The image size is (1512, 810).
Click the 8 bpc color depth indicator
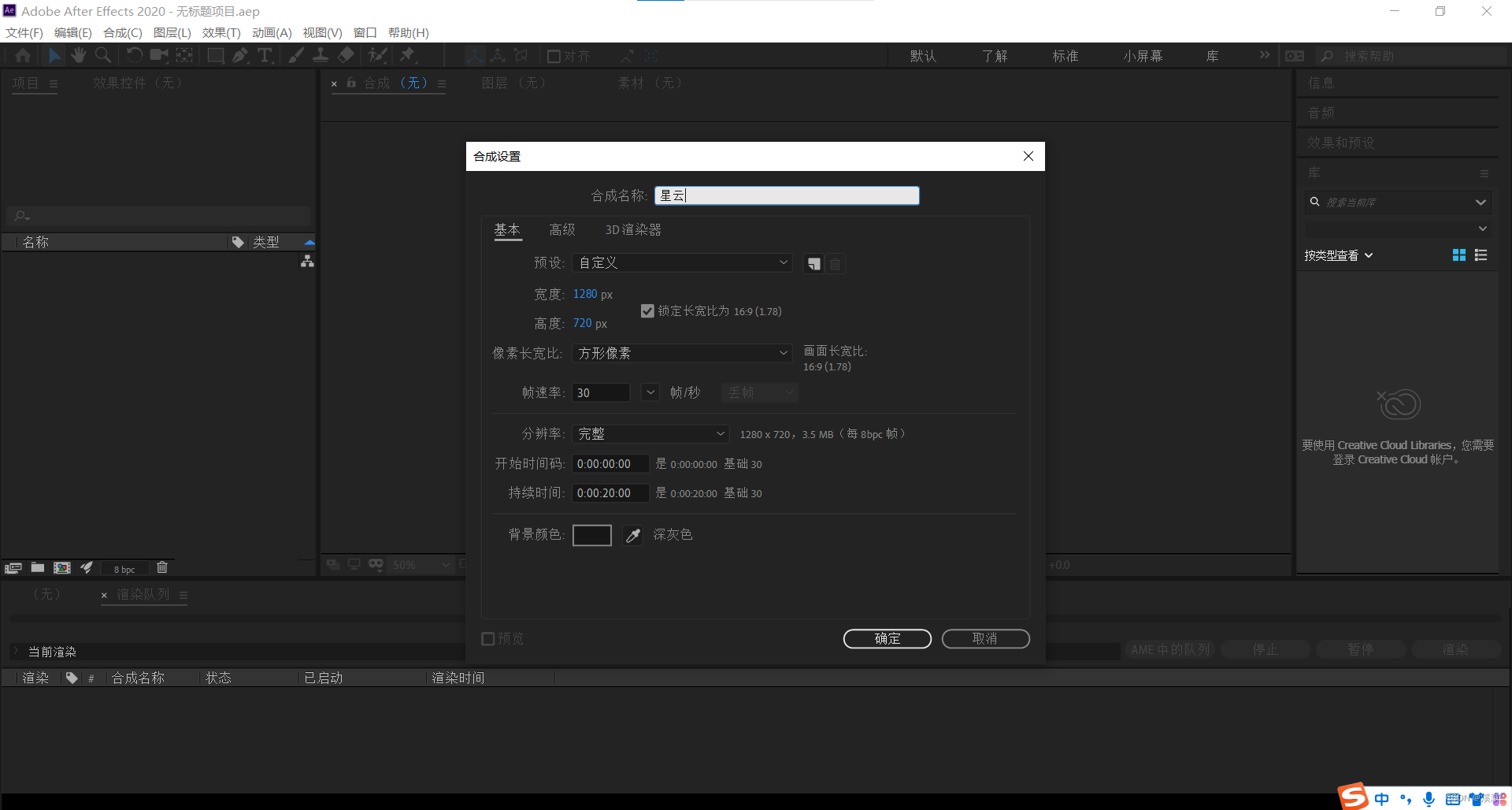point(124,569)
